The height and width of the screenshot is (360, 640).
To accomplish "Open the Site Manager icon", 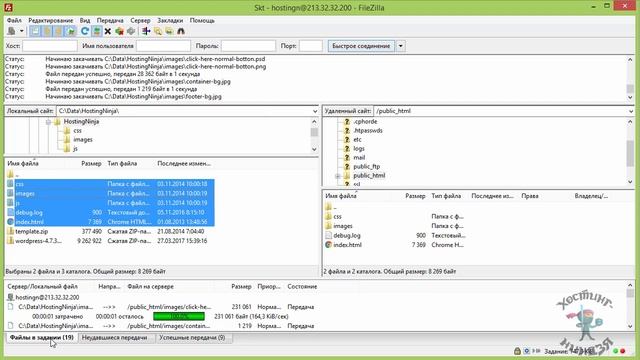I will point(11,31).
